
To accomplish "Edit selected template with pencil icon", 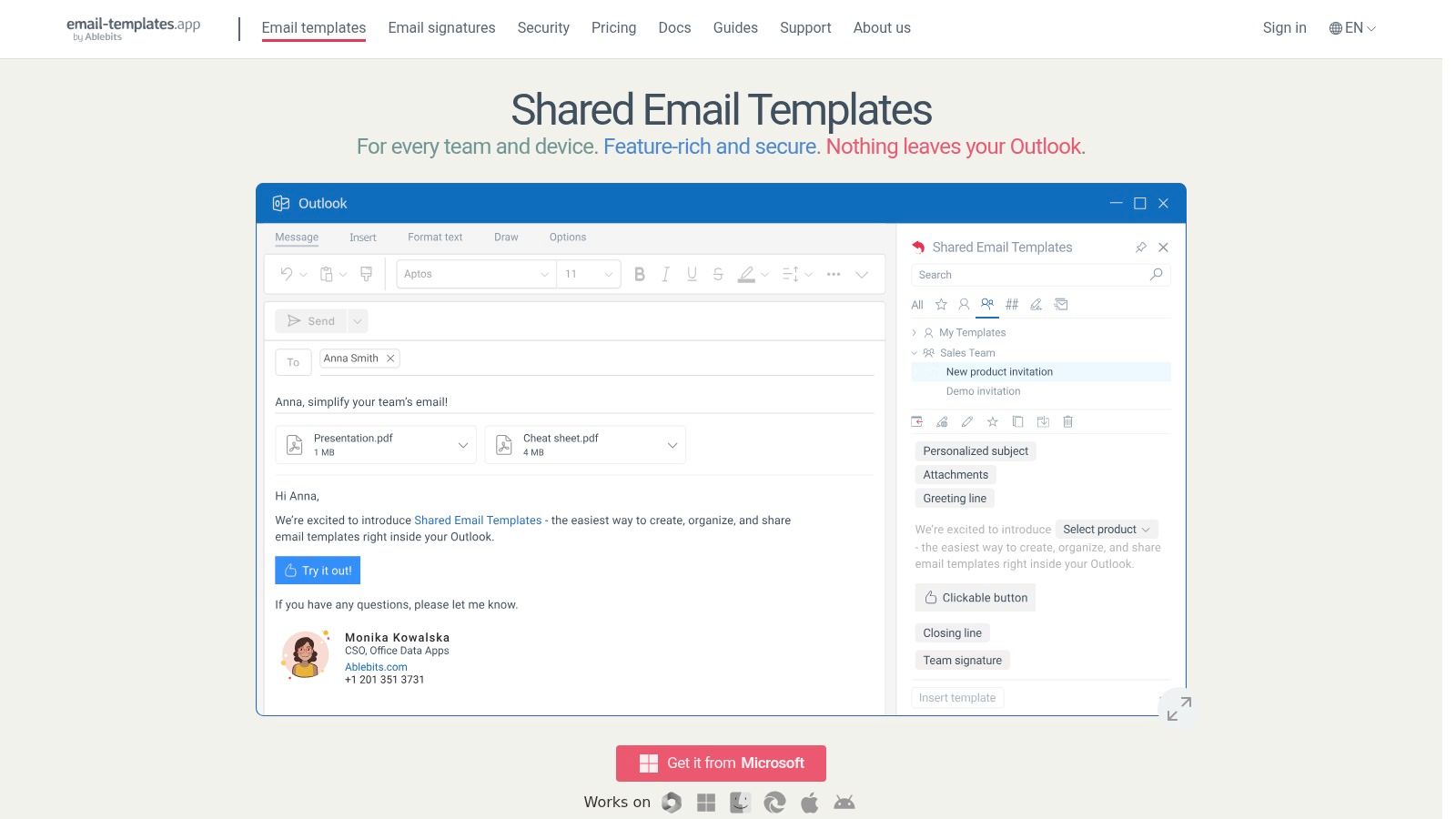I will coord(967,421).
